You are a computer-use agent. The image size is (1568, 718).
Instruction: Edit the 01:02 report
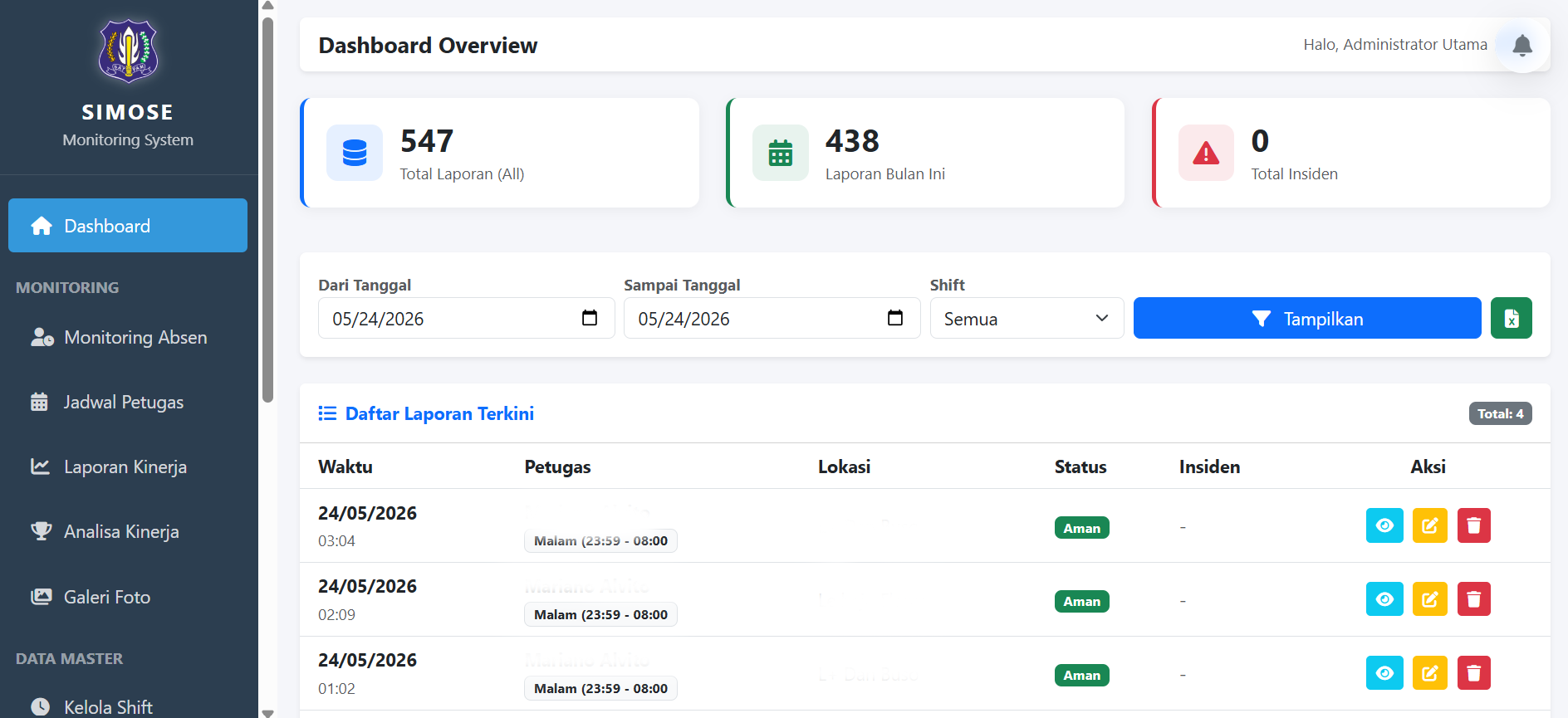(1430, 673)
